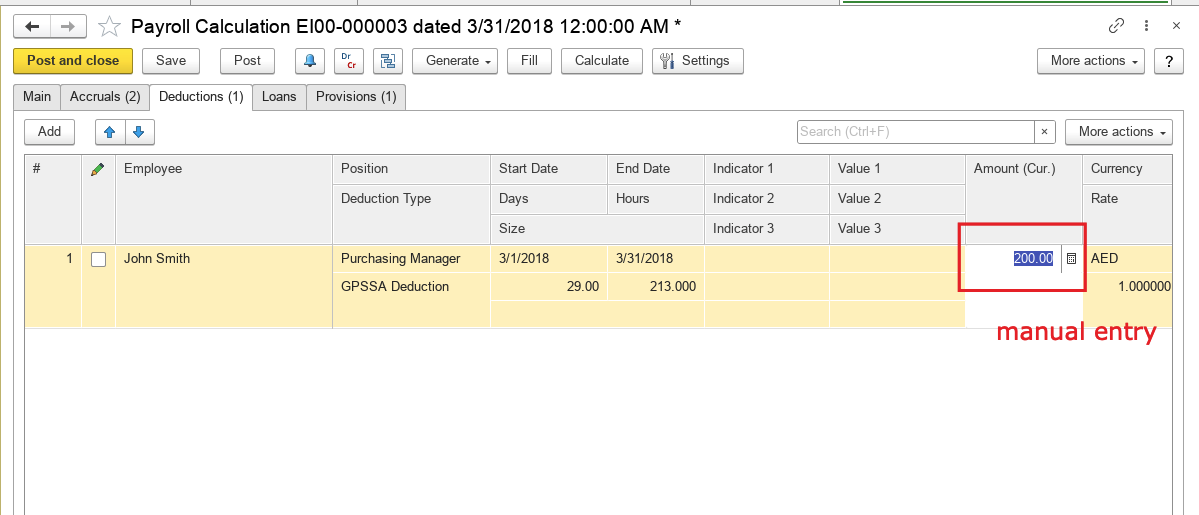Click the End Date column header

(655, 169)
